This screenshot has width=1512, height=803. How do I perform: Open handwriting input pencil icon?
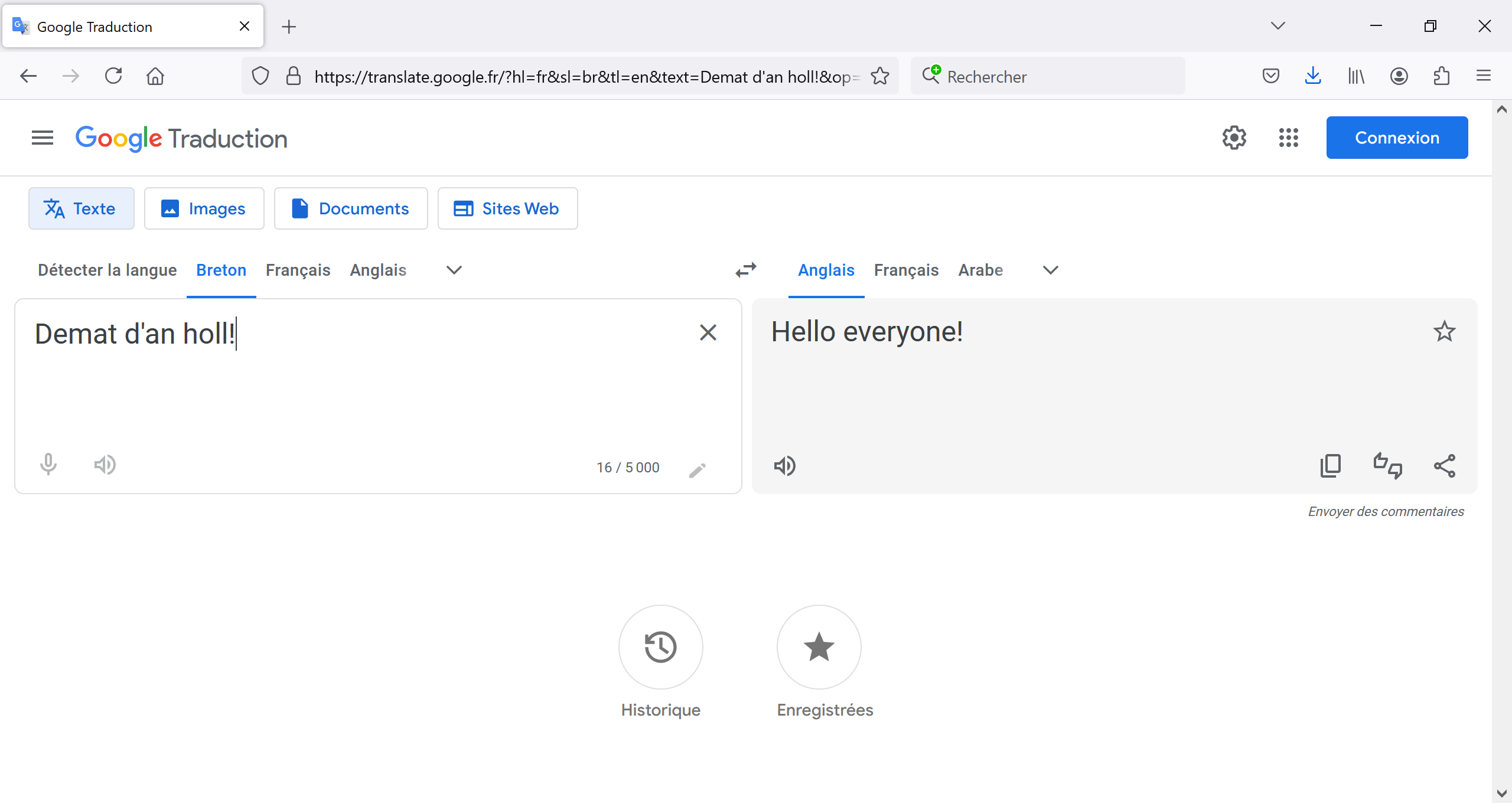click(x=698, y=471)
